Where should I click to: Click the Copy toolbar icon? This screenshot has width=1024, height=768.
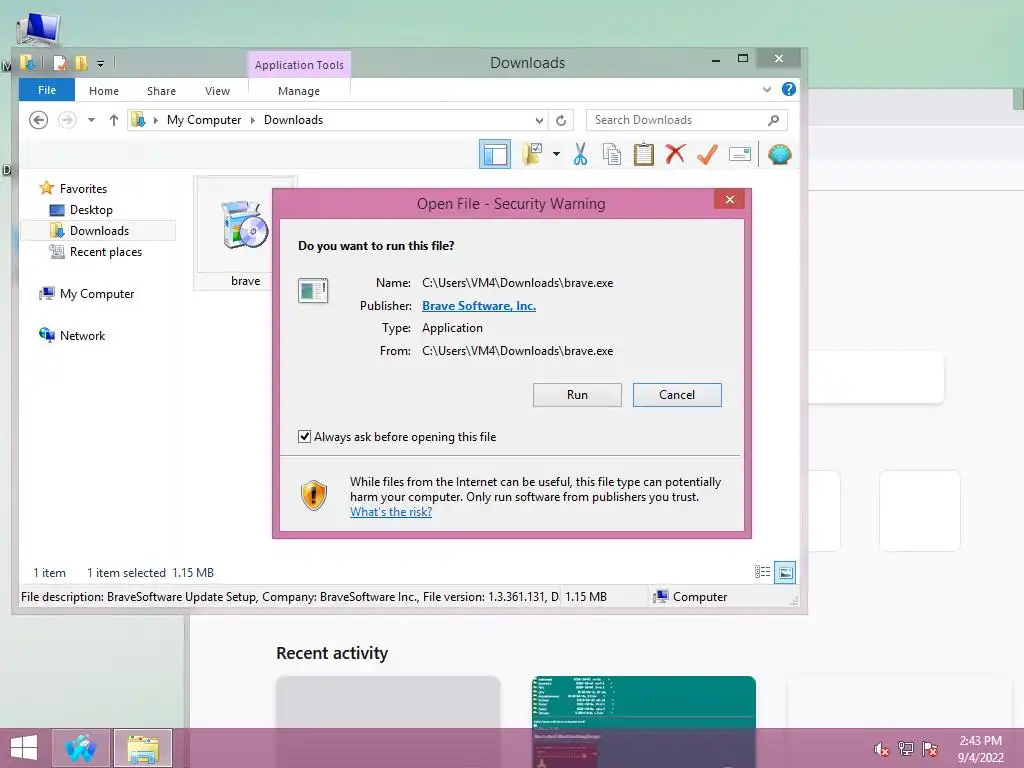coord(612,155)
